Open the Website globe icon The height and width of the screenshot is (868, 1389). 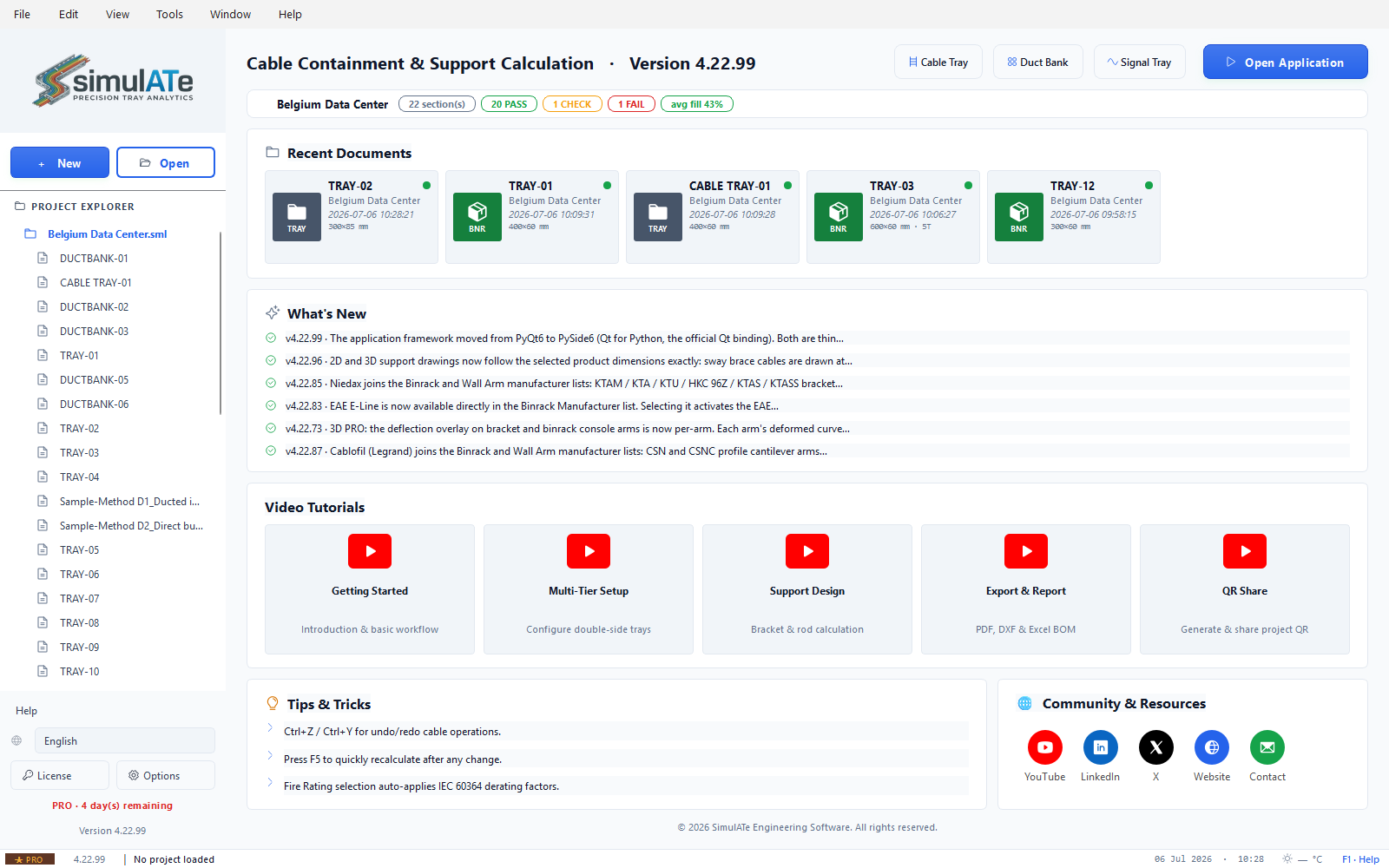click(1212, 747)
